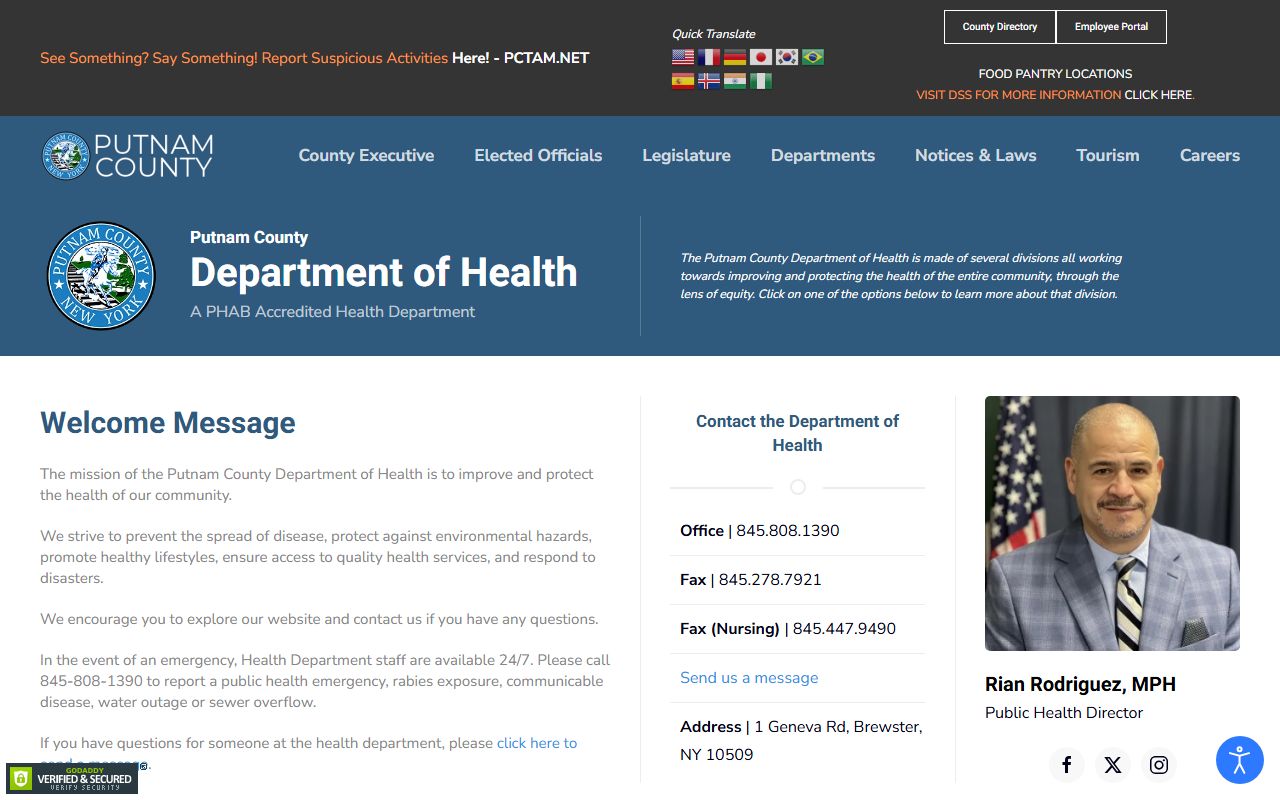Open the Facebook social icon
1280x800 pixels.
[x=1067, y=765]
